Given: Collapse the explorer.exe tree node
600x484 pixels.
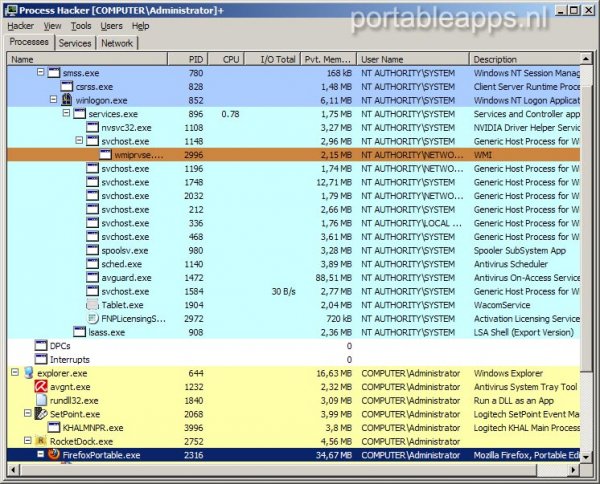Looking at the screenshot, I should (15, 372).
